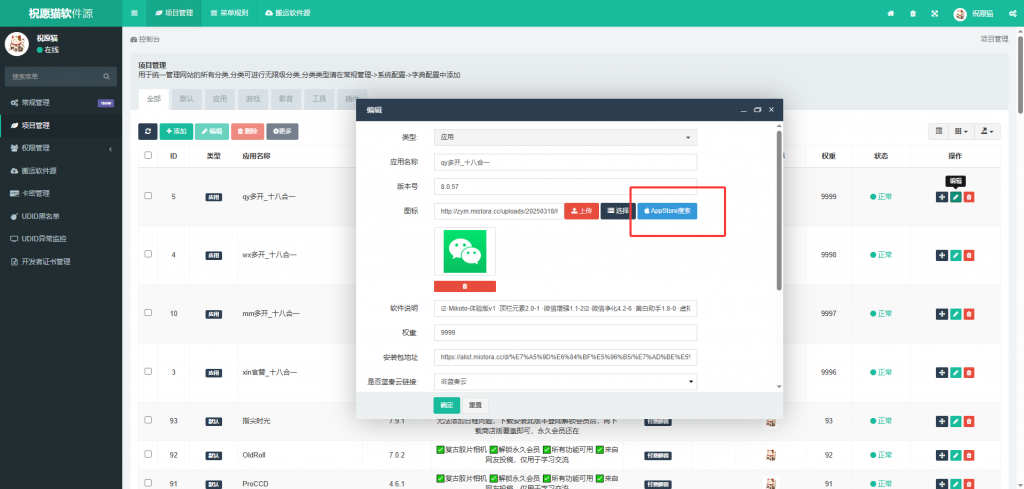Tick the checkbox for row ID 10
The width and height of the screenshot is (1024, 489).
pyautogui.click(x=148, y=313)
